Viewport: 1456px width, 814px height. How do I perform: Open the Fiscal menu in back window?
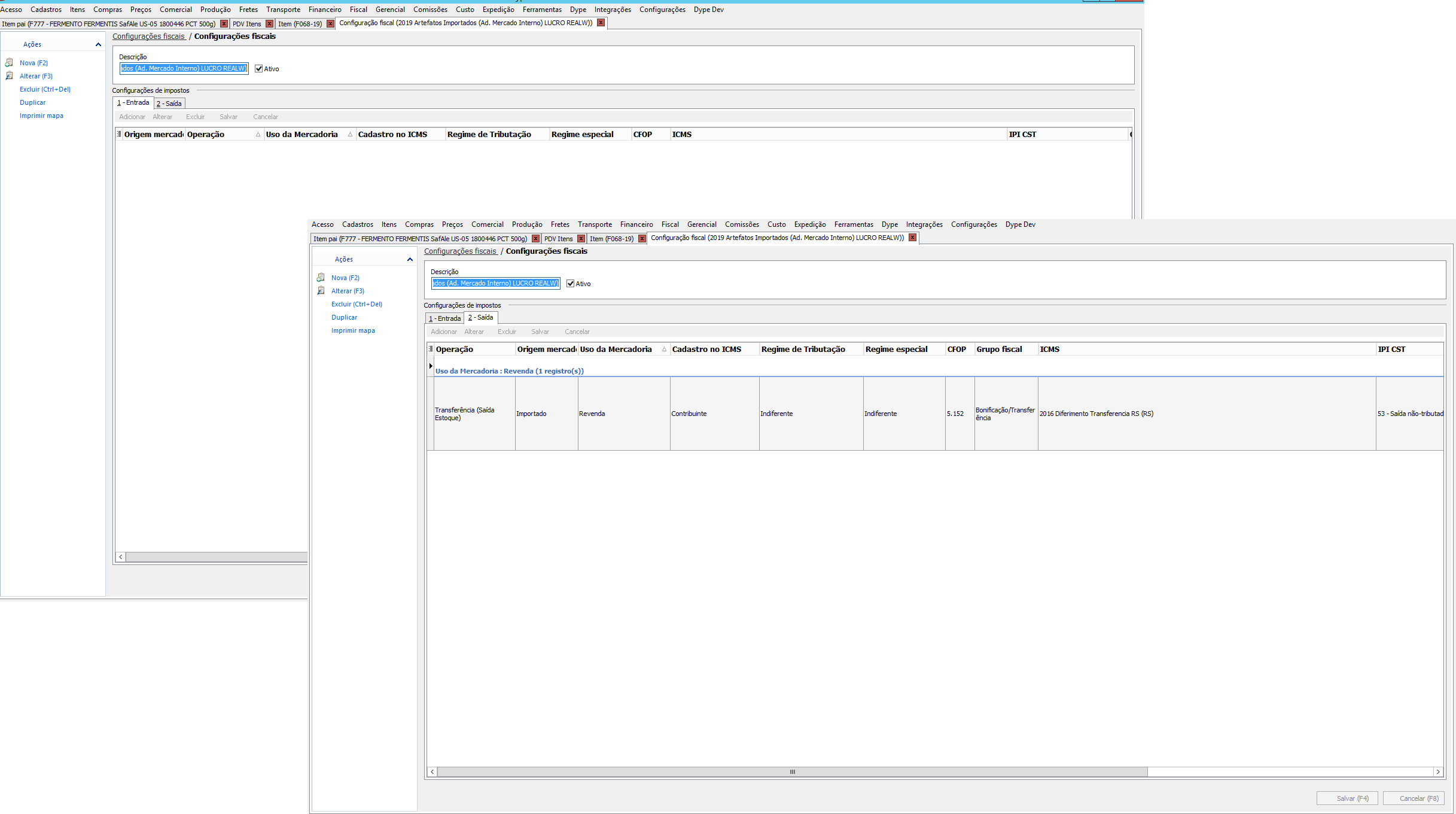tap(359, 10)
